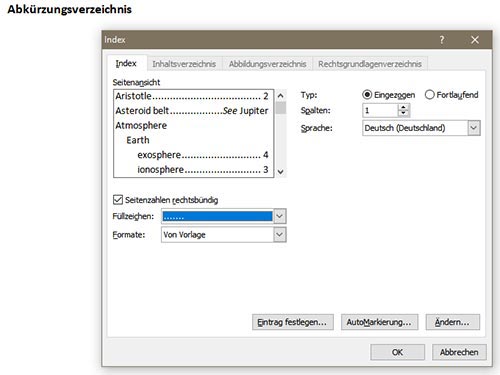
Task: Click the help question mark icon
Action: pyautogui.click(x=442, y=40)
